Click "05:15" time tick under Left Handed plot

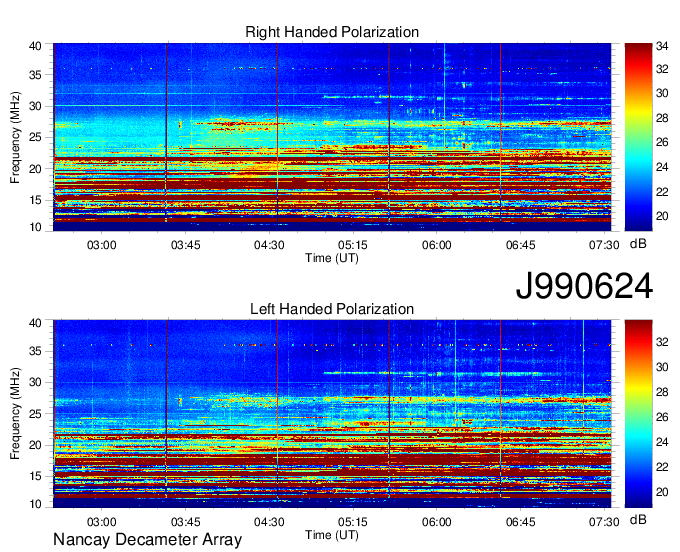353,522
